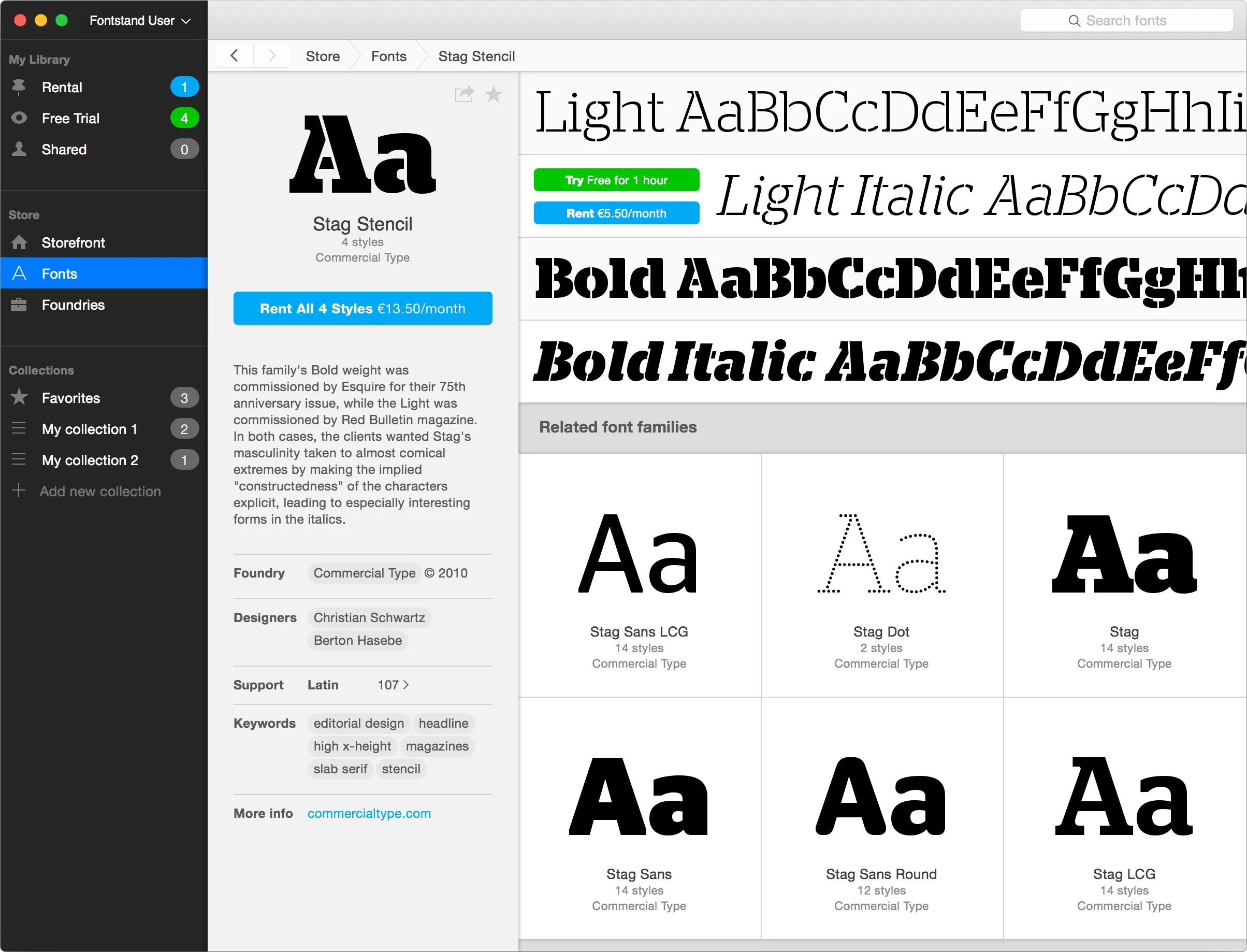Open the Stag Sans 14 styles family card
1247x952 pixels.
point(639,818)
